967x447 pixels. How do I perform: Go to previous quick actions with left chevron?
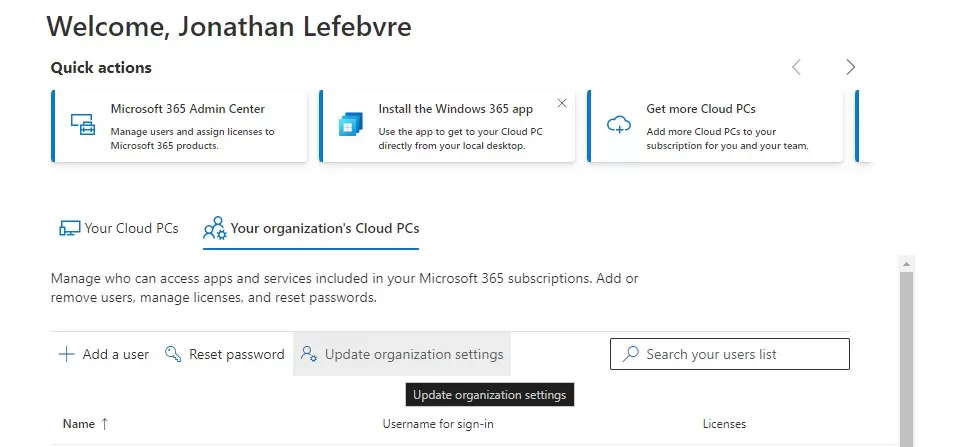click(796, 67)
